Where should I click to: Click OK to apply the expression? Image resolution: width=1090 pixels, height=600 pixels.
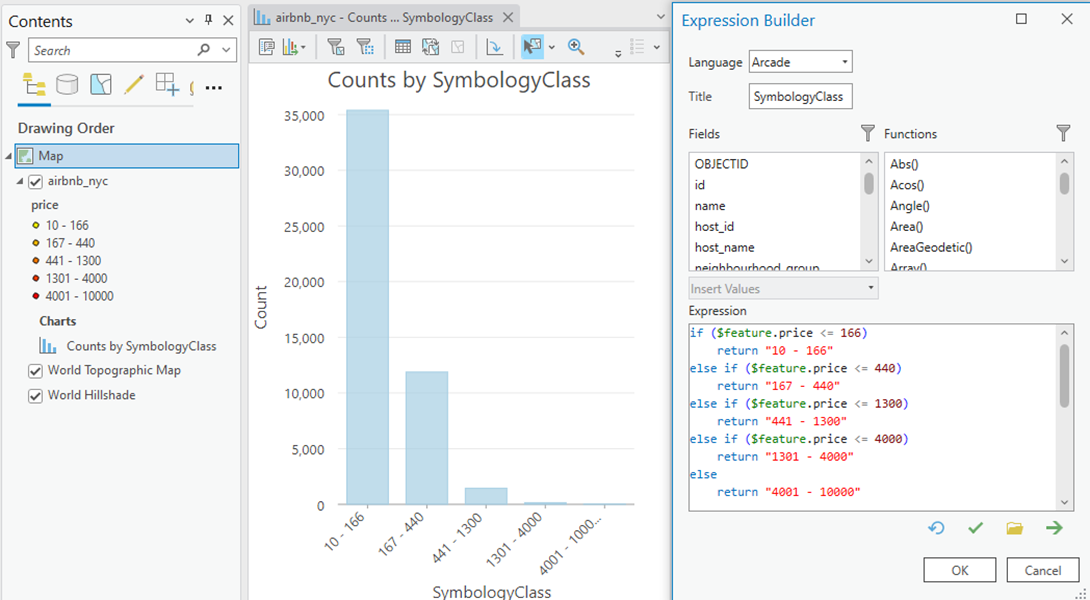(x=959, y=570)
